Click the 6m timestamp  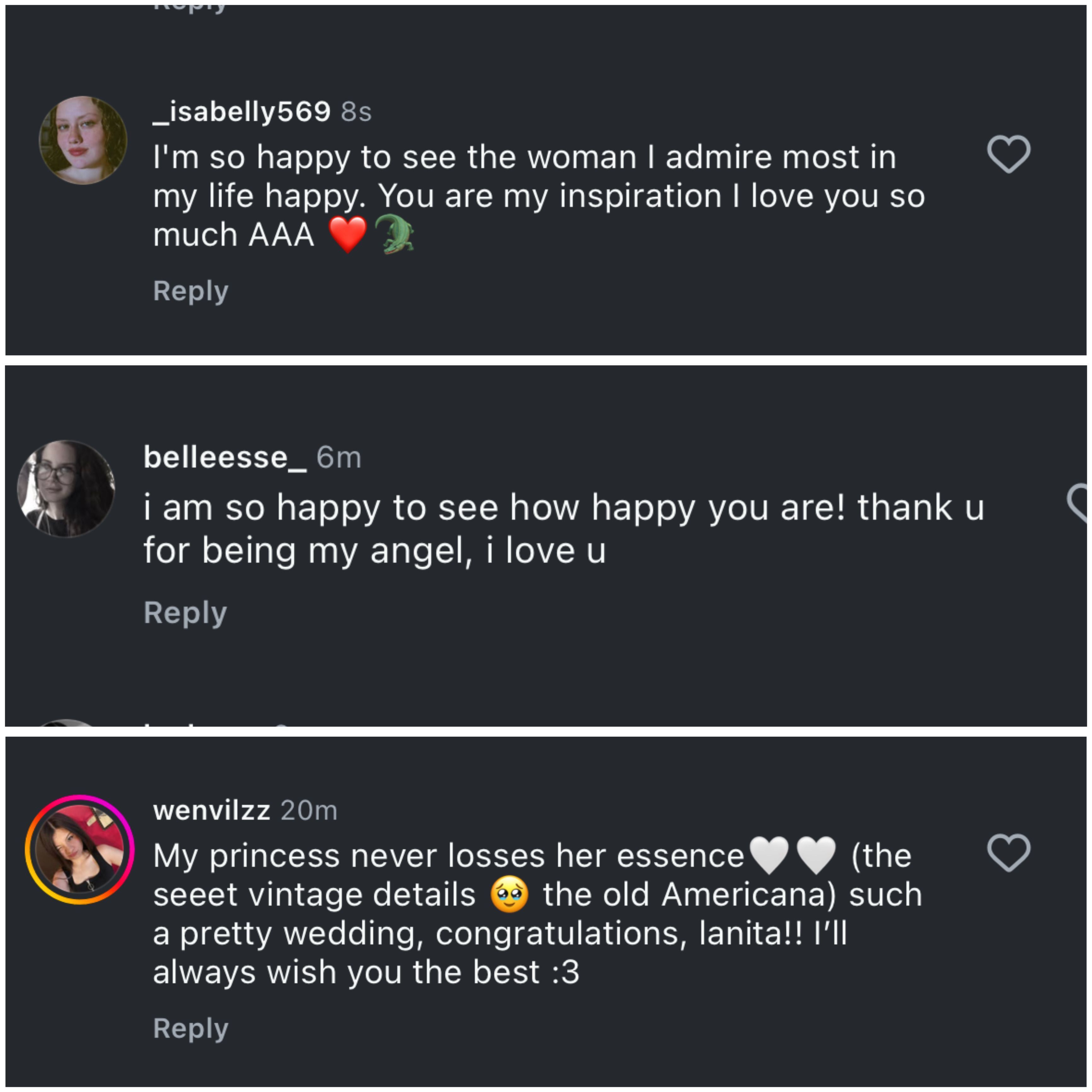(x=339, y=457)
